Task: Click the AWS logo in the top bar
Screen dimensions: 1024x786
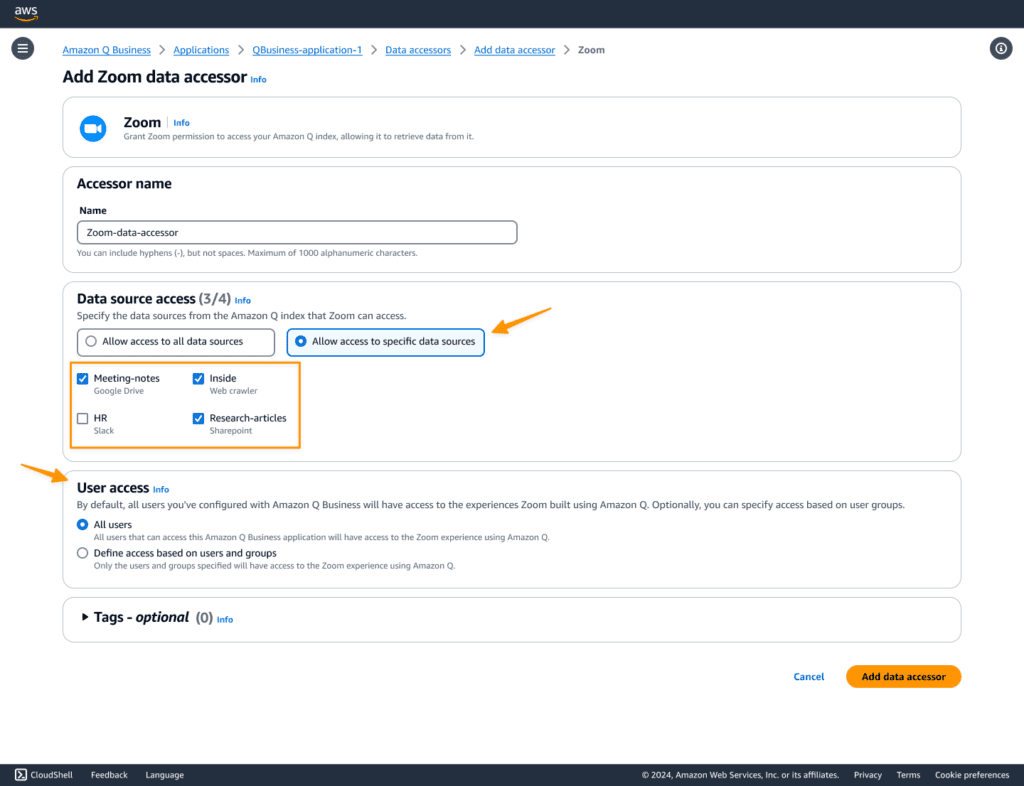Action: click(x=25, y=13)
